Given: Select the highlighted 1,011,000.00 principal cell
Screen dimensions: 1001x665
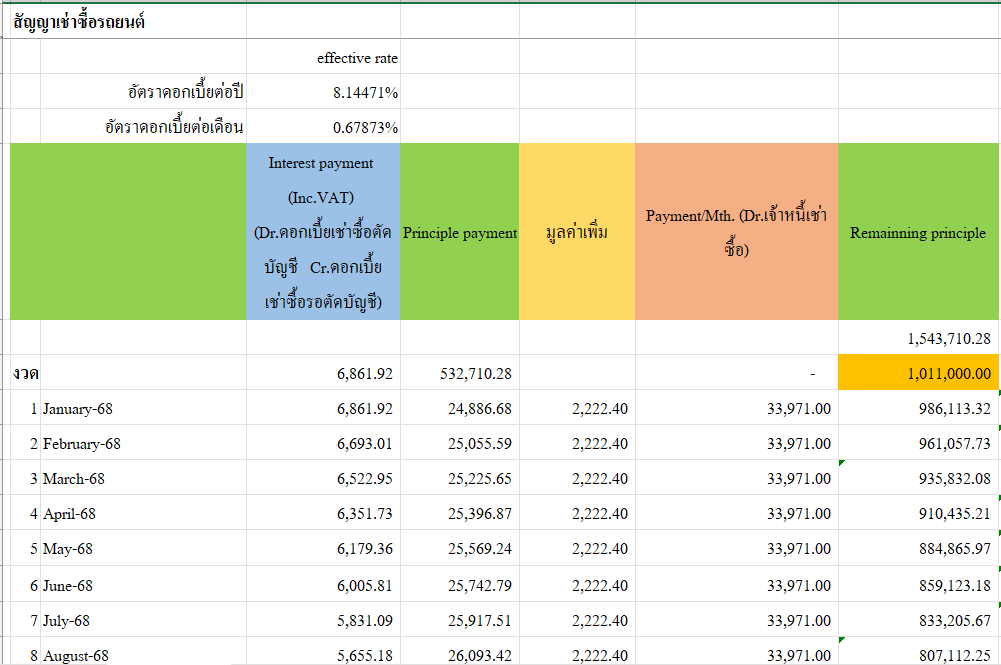Looking at the screenshot, I should (x=948, y=373).
